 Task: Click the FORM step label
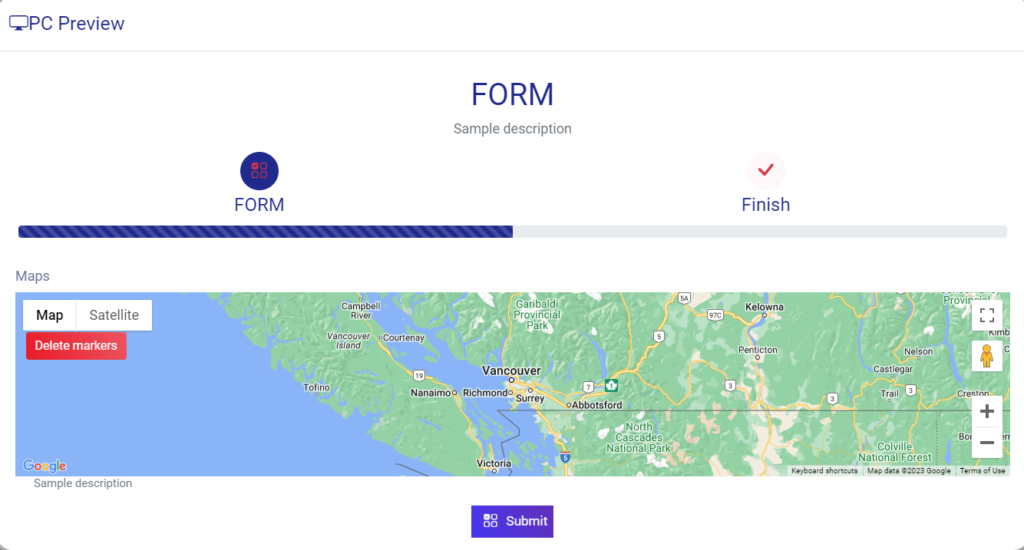point(259,205)
